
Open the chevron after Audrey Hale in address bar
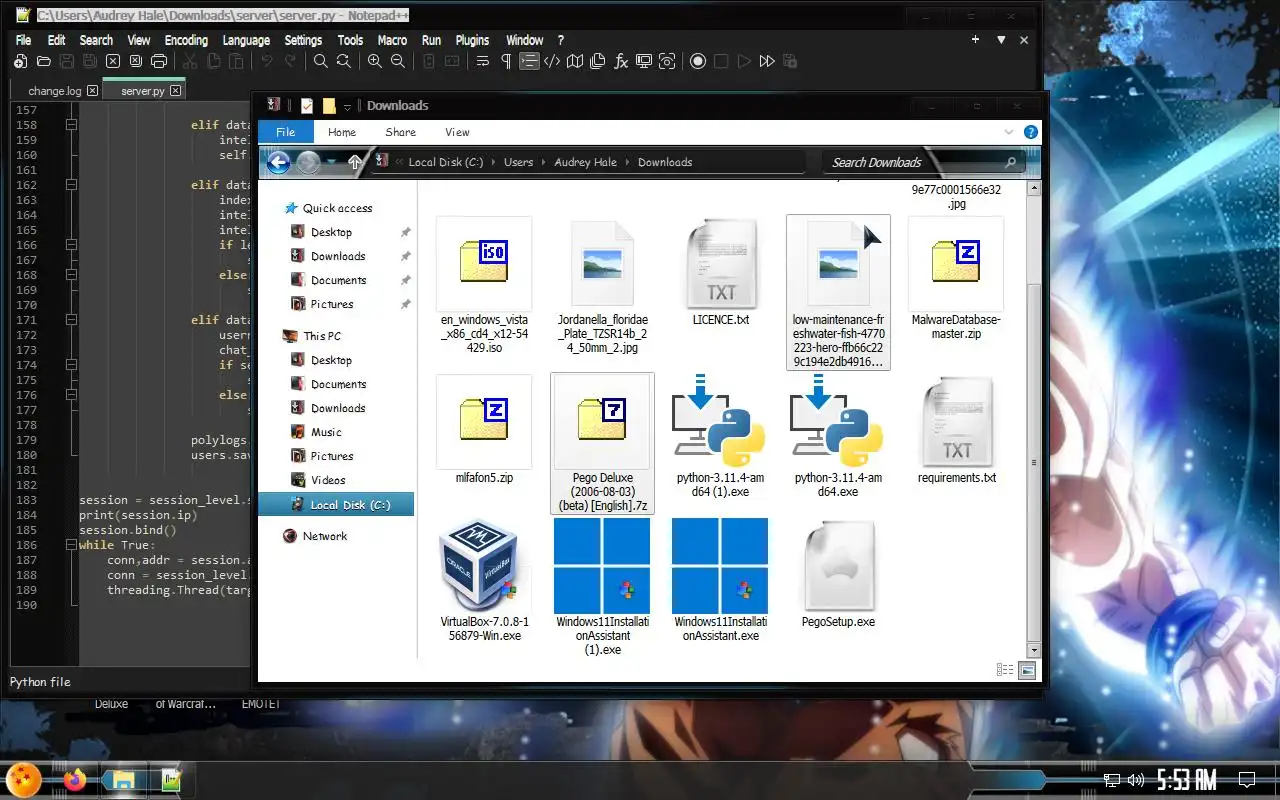(627, 162)
